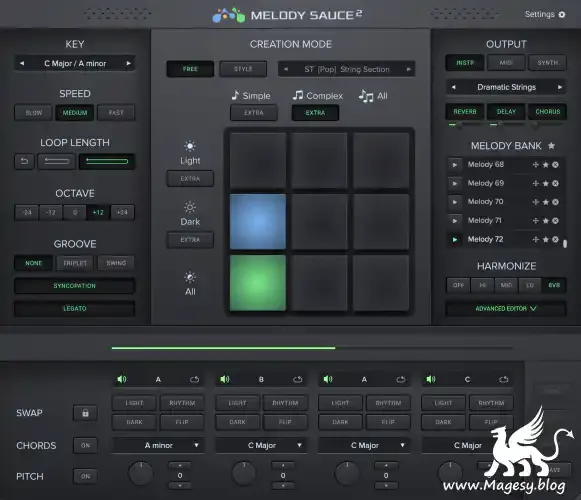The image size is (581, 500).
Task: Click drag-move icon for Melody 68
Action: click(x=535, y=165)
